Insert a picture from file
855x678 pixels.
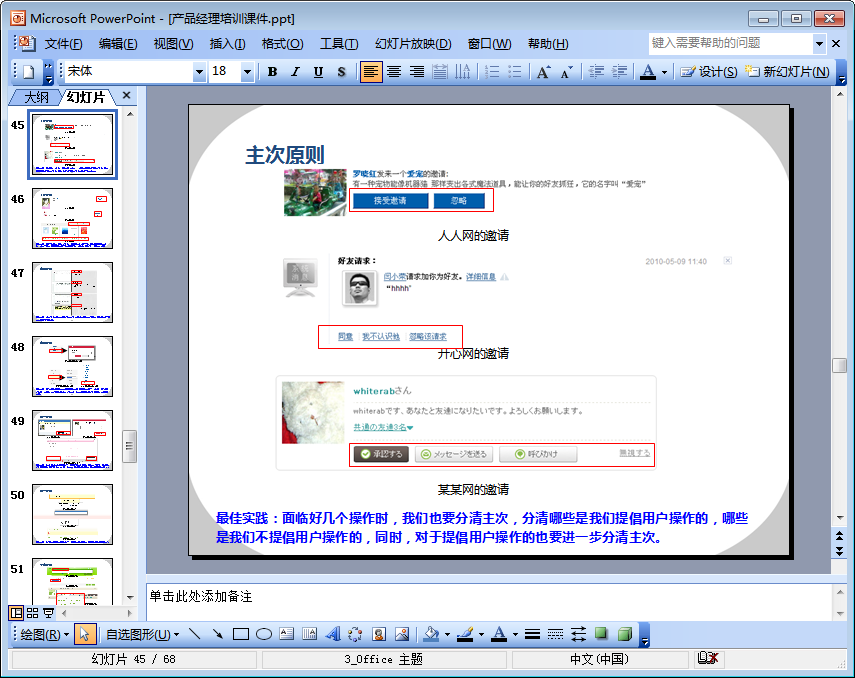pyautogui.click(x=402, y=634)
